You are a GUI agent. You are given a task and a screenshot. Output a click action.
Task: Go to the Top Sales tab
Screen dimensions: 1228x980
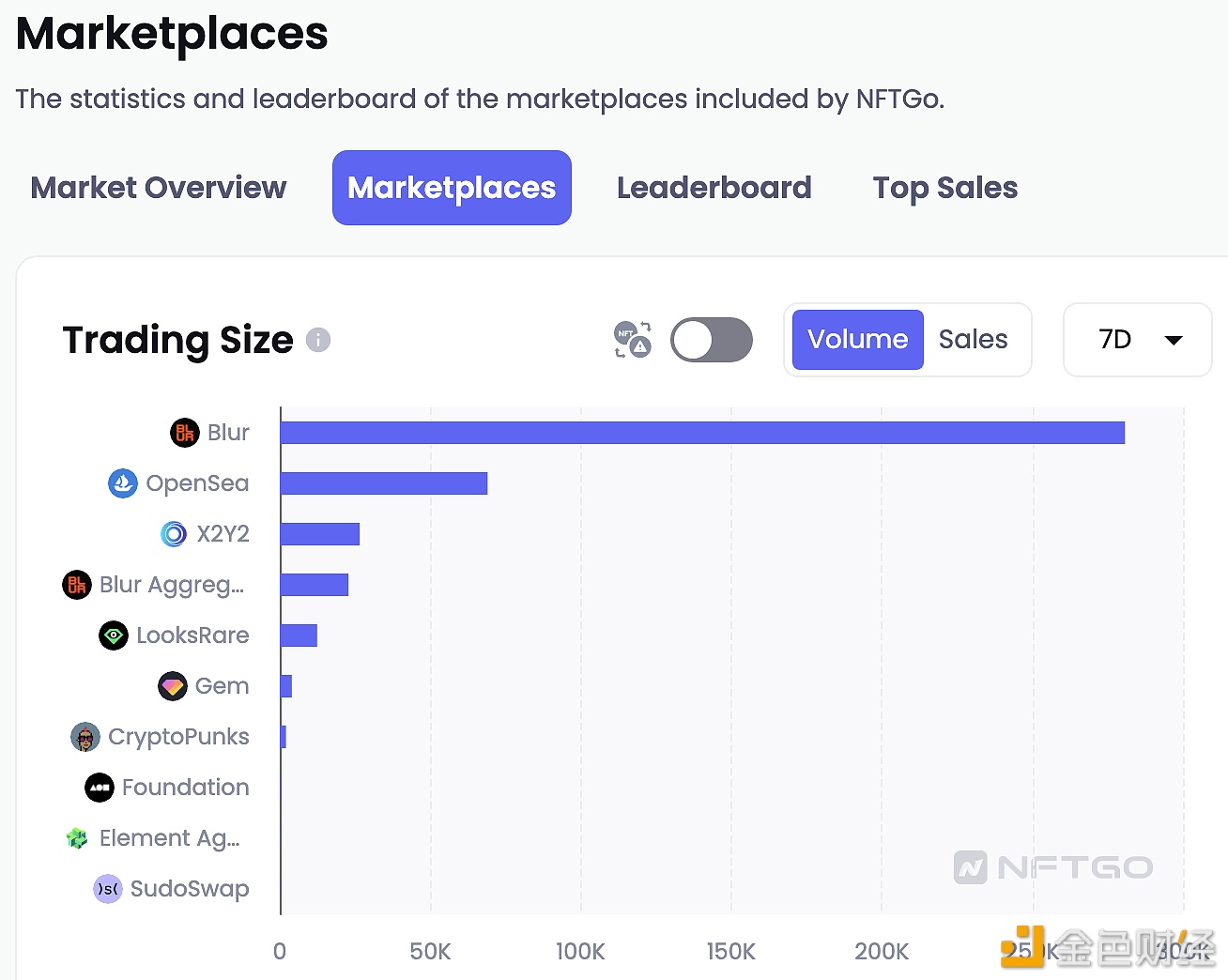click(x=944, y=188)
